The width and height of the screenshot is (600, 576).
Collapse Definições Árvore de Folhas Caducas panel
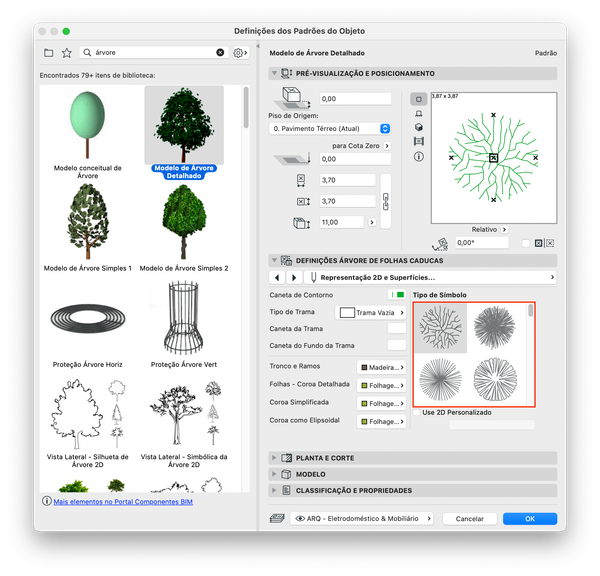coord(274,260)
